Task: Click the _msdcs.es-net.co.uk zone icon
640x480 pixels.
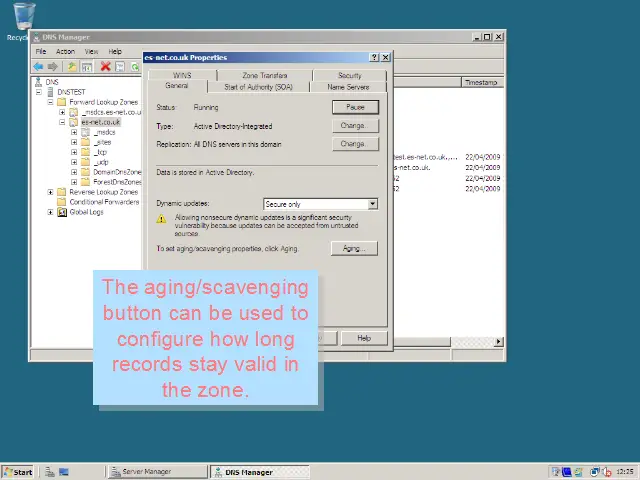Action: point(73,112)
